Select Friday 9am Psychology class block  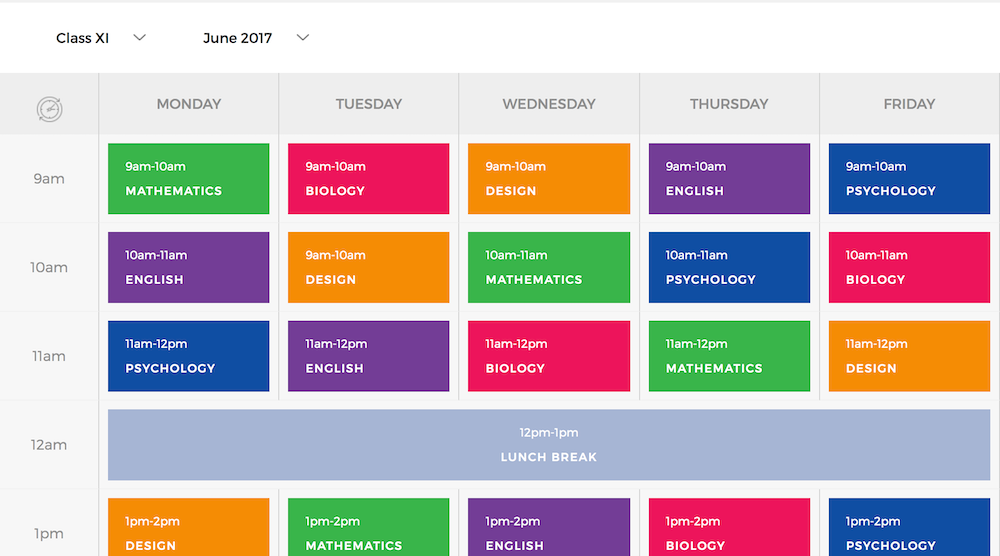[909, 179]
